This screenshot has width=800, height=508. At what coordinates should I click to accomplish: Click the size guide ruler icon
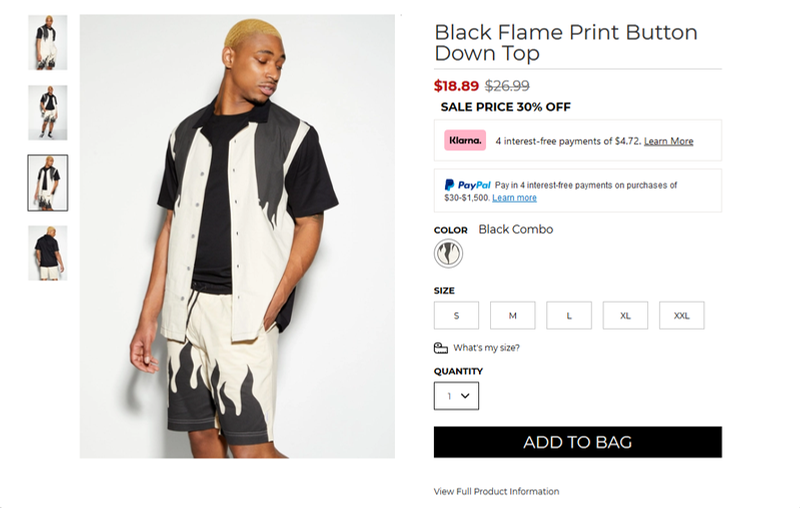pos(441,348)
